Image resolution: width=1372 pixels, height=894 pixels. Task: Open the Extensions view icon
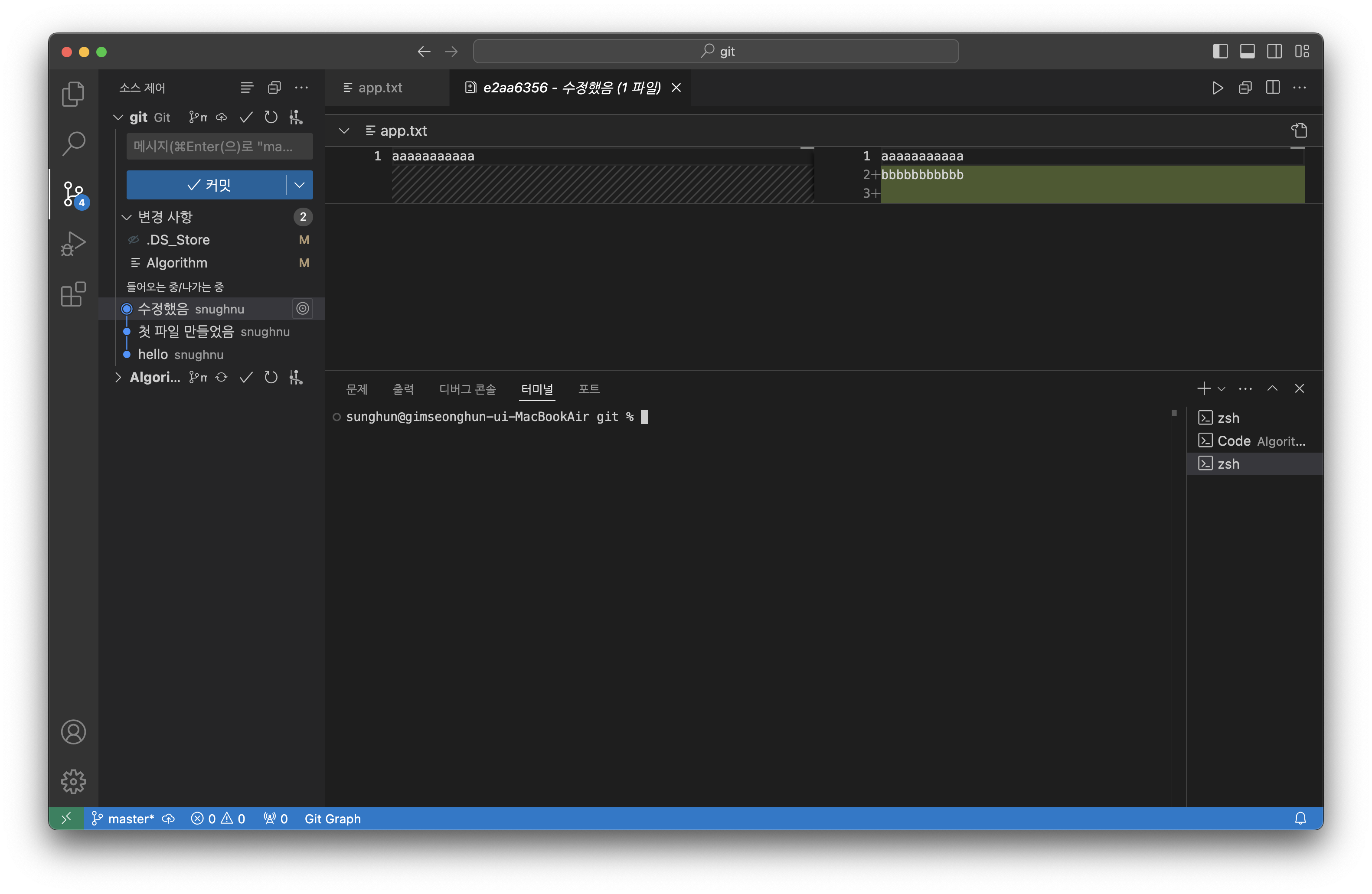pos(73,294)
